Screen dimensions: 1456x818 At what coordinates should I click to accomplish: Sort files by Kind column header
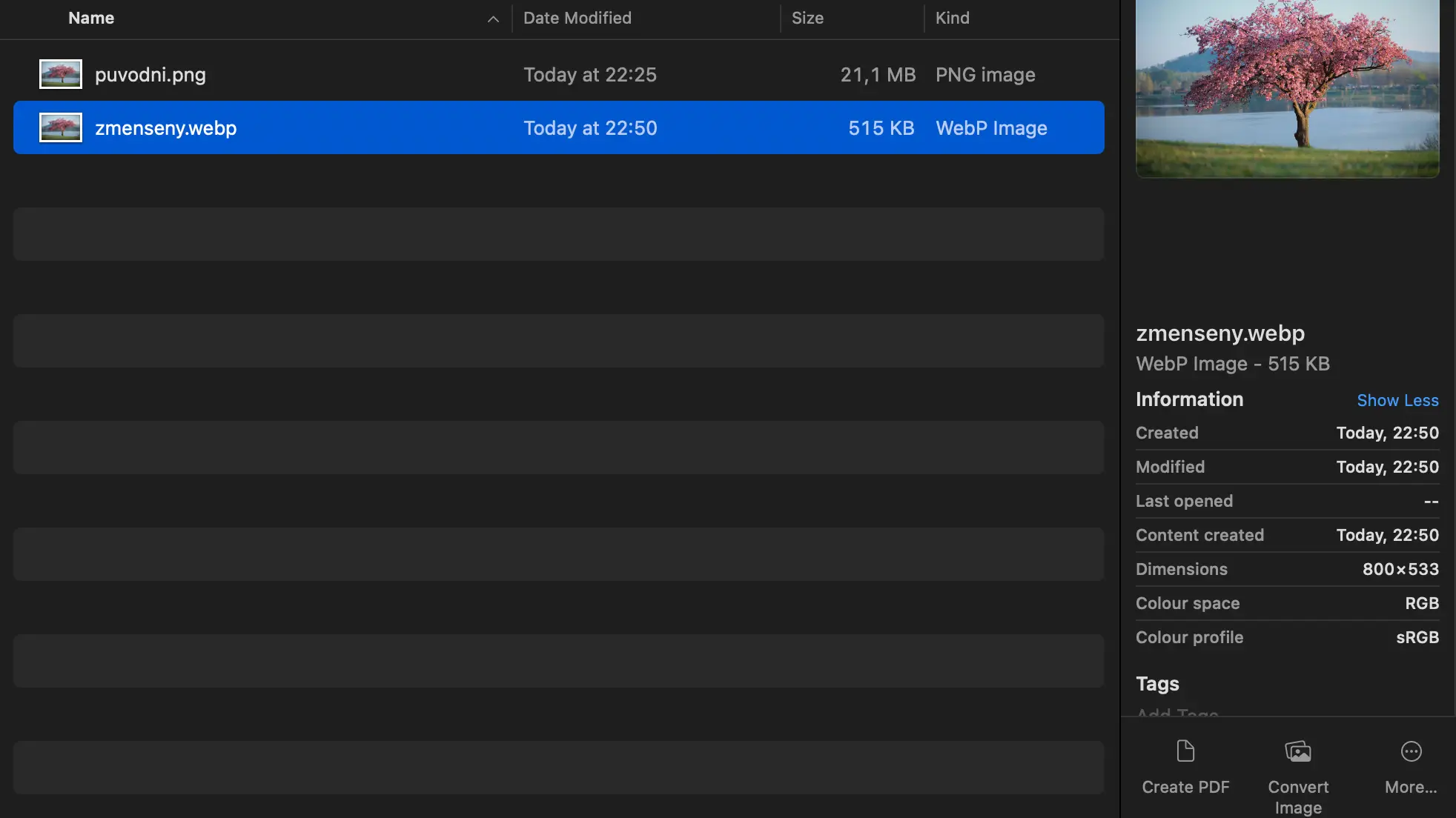pyautogui.click(x=953, y=18)
